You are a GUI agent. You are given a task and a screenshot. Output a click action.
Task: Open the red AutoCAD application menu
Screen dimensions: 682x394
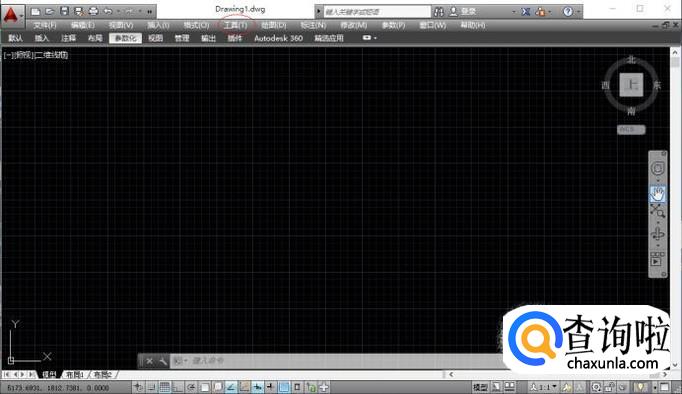[11, 15]
